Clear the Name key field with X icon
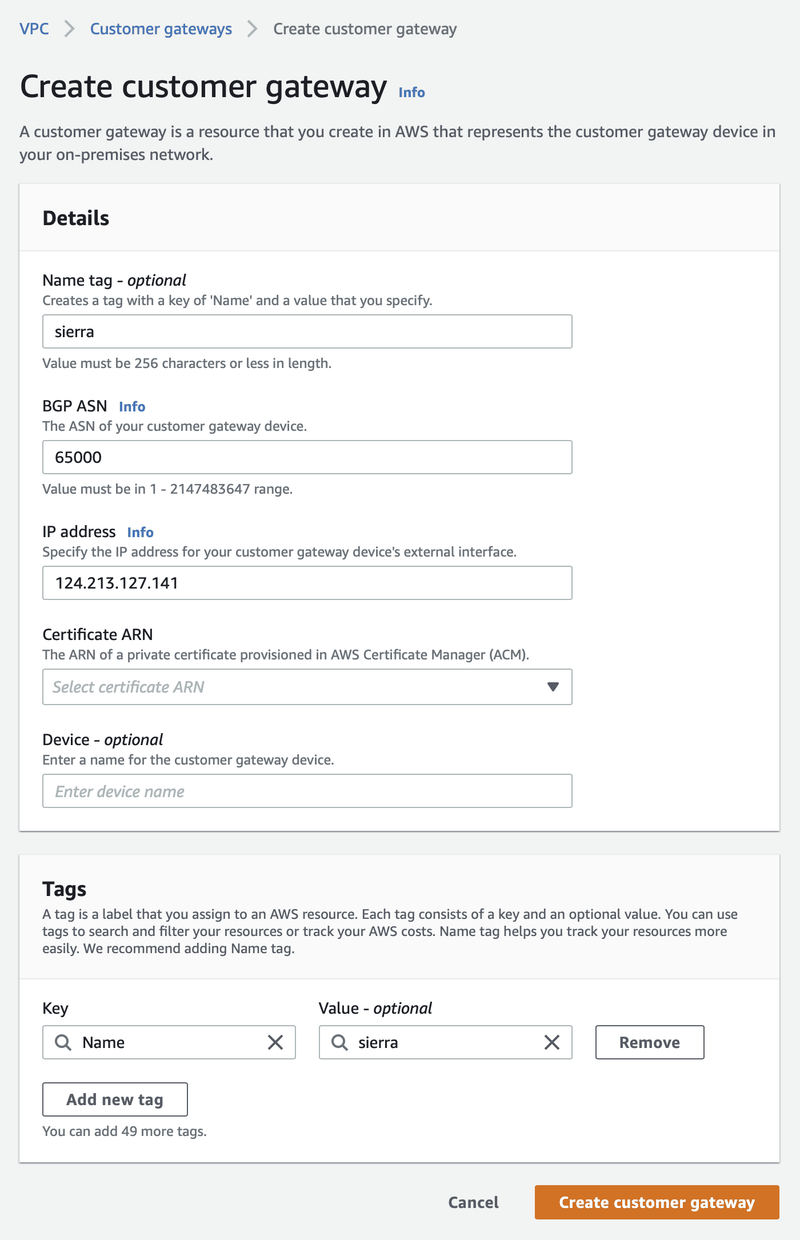The width and height of the screenshot is (800, 1240). click(275, 1042)
